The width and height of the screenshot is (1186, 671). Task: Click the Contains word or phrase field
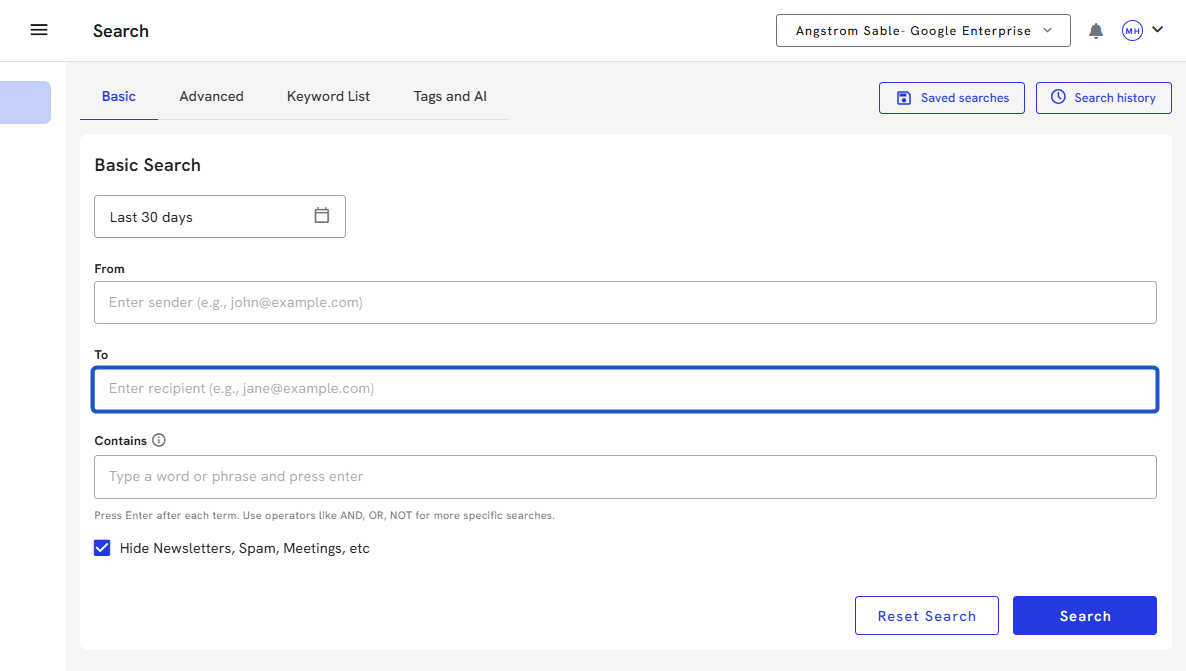coord(625,477)
